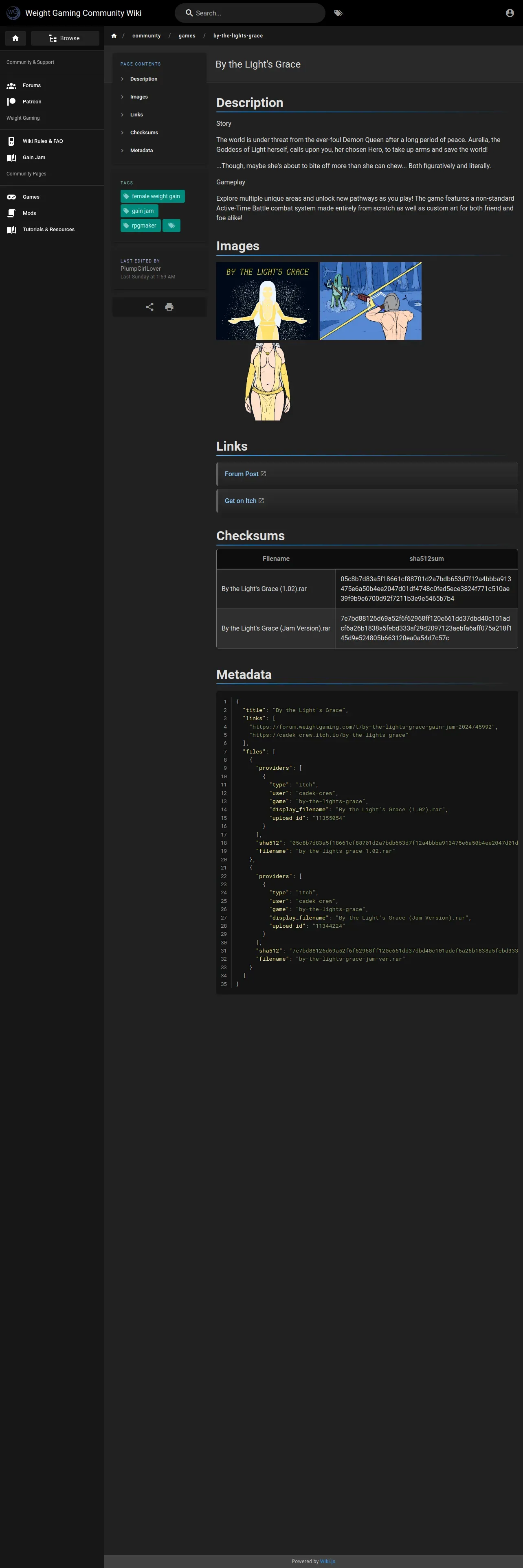Click the games breadcrumb
The height and width of the screenshot is (1568, 523).
pyautogui.click(x=187, y=36)
